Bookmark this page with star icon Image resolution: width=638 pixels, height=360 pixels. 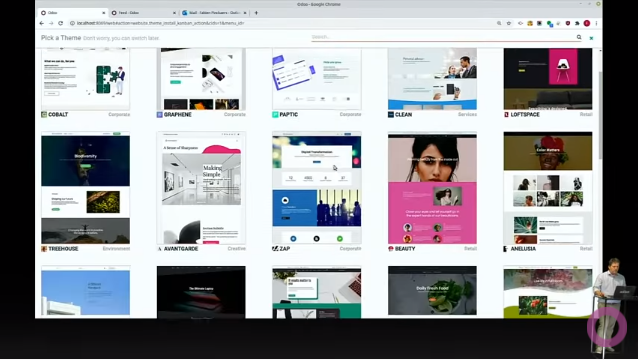click(x=509, y=23)
